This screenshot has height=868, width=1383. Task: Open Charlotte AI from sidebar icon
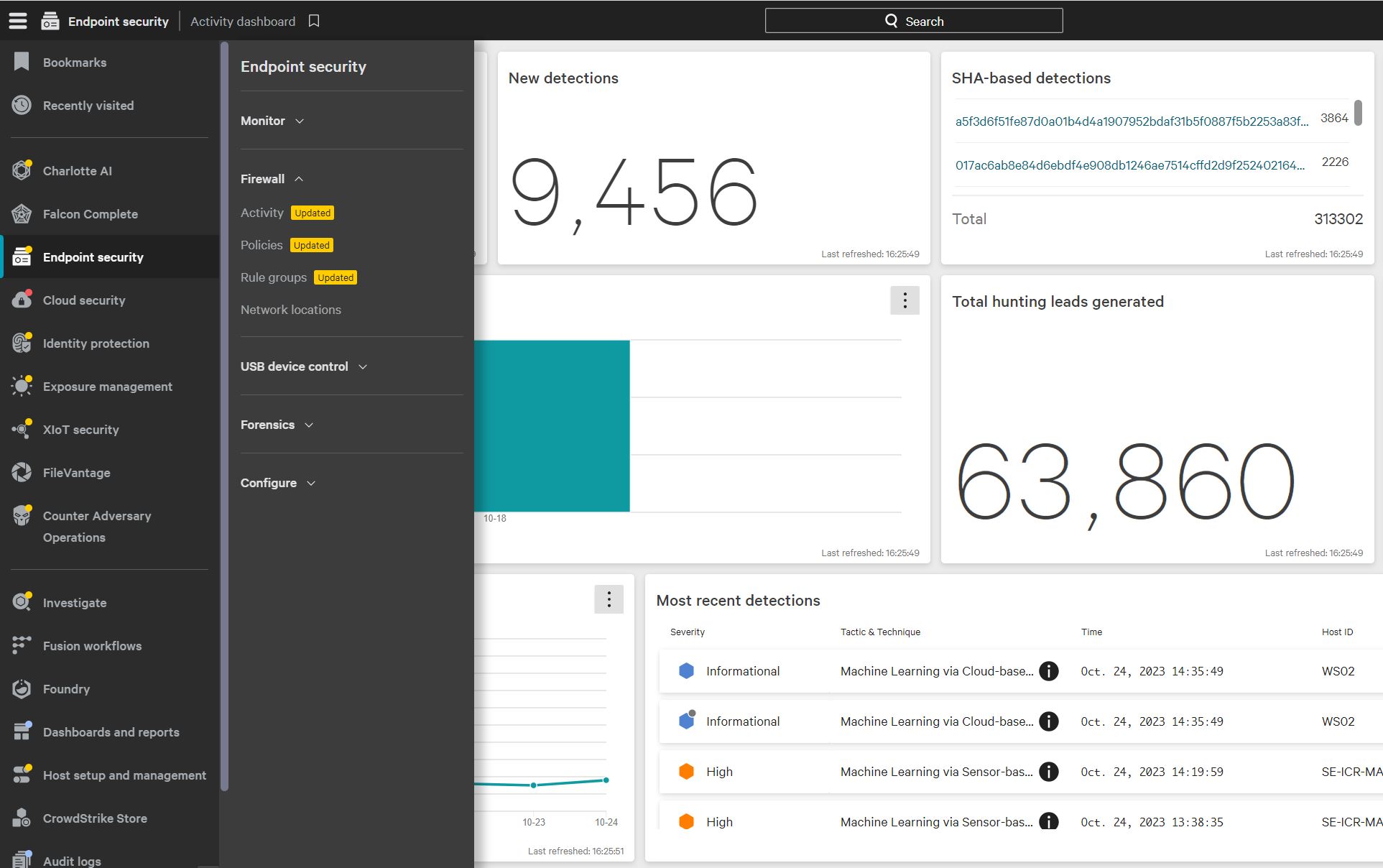pyautogui.click(x=22, y=170)
